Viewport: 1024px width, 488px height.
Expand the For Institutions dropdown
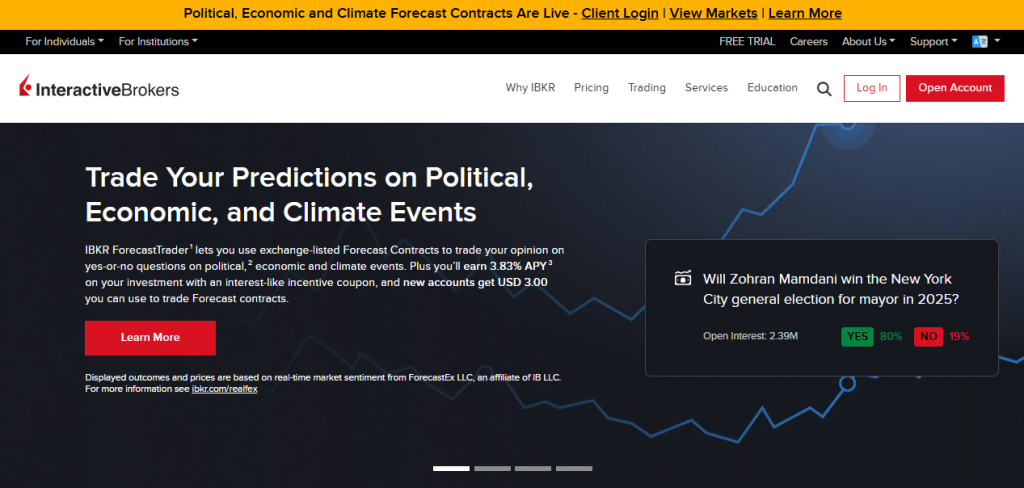158,42
